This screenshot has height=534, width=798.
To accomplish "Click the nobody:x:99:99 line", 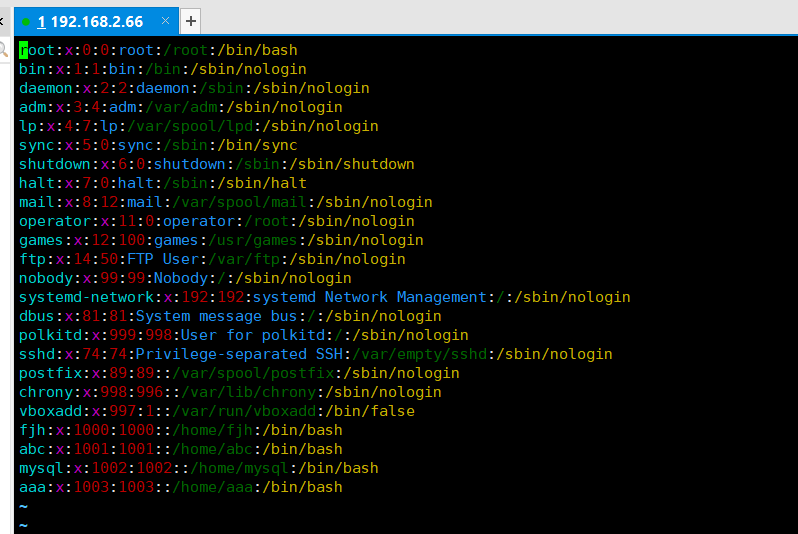I will pos(185,278).
